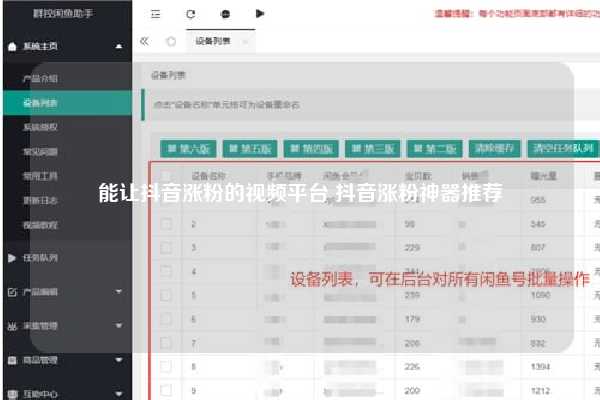Screen dimensions: 600x400
Task: Click the 手机品牌 column header
Action: (284, 176)
